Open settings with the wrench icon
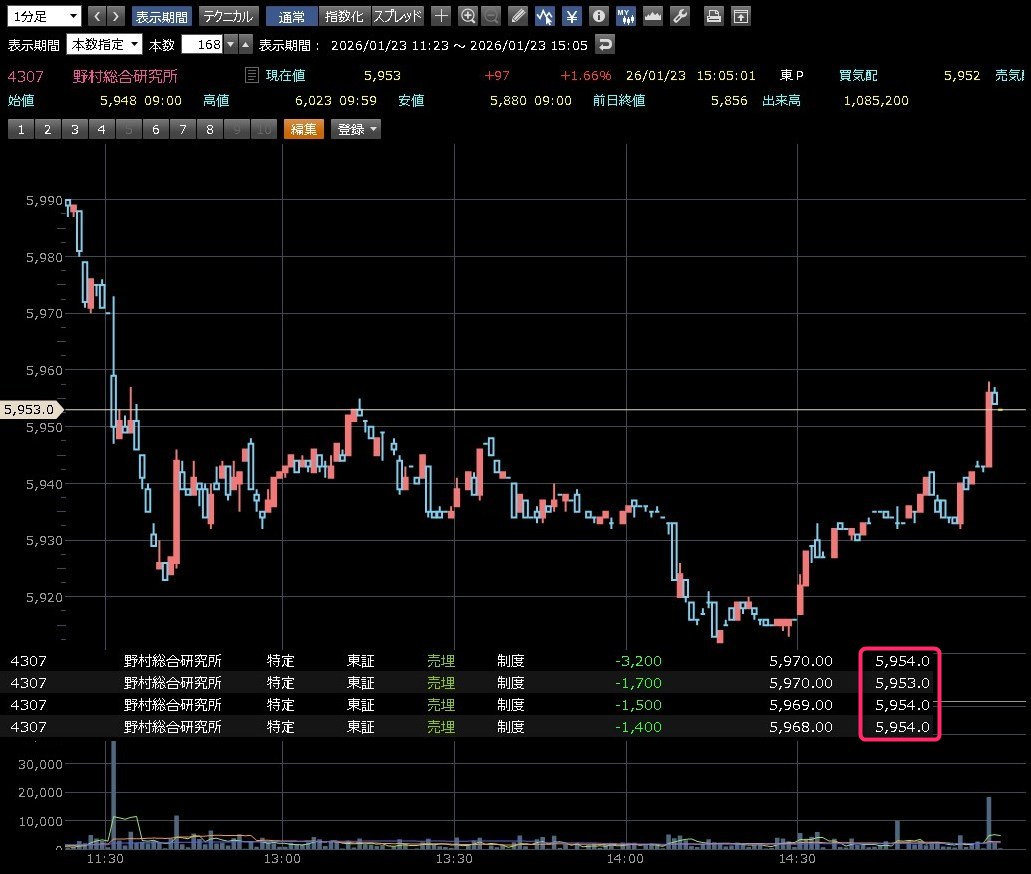Screen dimensions: 1031x874 pos(679,16)
